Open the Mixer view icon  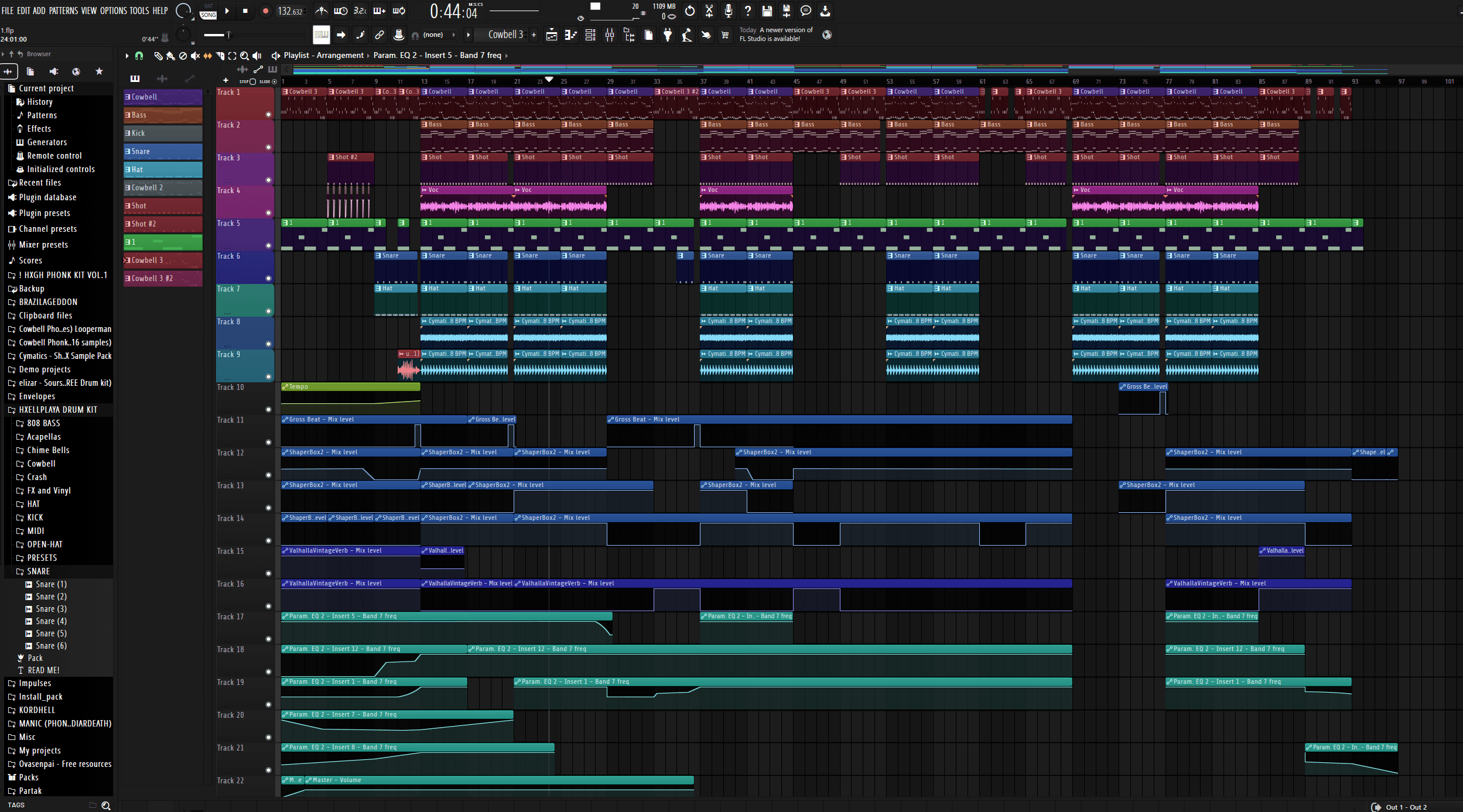pos(610,35)
